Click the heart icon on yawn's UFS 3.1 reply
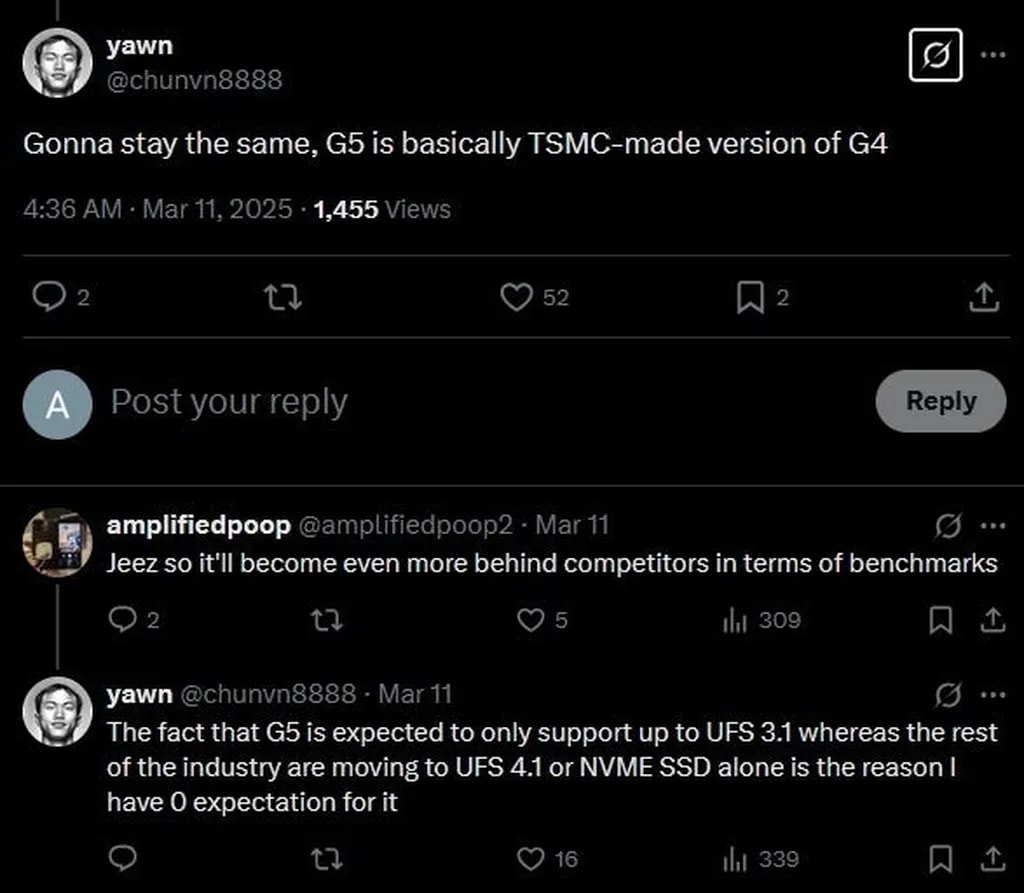 click(x=531, y=858)
